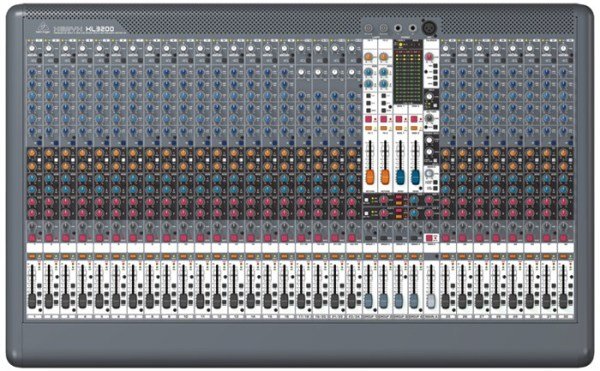Turn the leftmost channel top blue EQ knob
The width and height of the screenshot is (600, 371).
pos(32,72)
